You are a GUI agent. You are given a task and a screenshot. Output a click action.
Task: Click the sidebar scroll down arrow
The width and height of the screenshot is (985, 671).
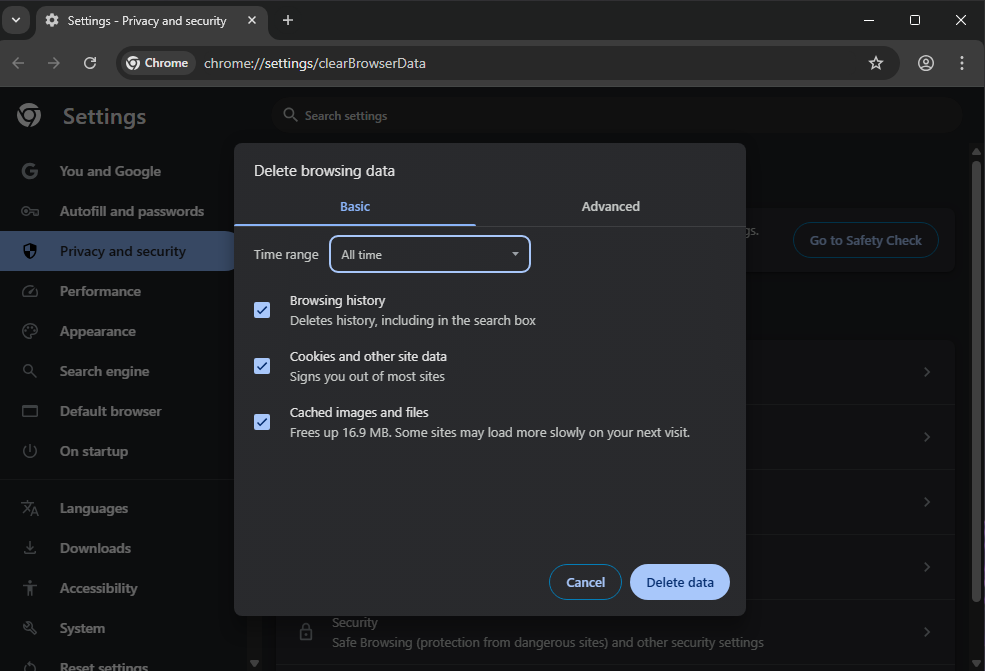pos(254,663)
